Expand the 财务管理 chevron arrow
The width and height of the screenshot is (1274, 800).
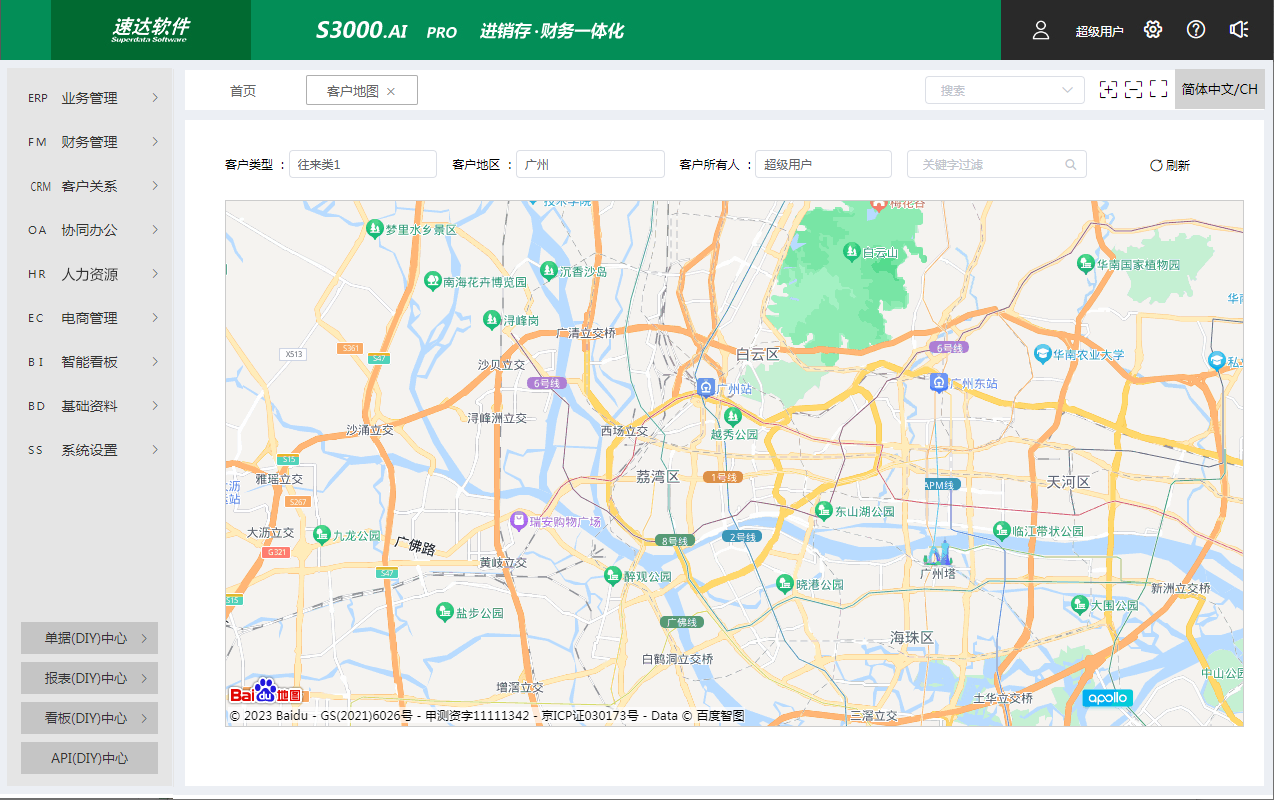tap(155, 141)
